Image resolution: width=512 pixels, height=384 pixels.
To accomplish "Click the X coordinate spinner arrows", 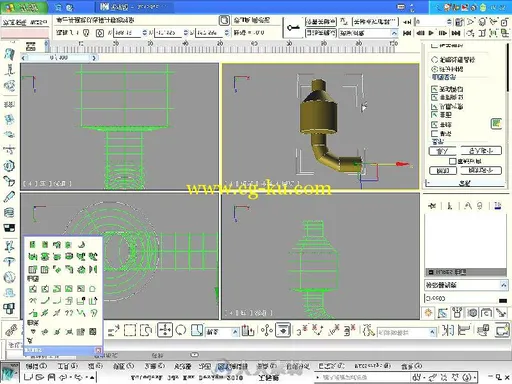I will coord(145,33).
